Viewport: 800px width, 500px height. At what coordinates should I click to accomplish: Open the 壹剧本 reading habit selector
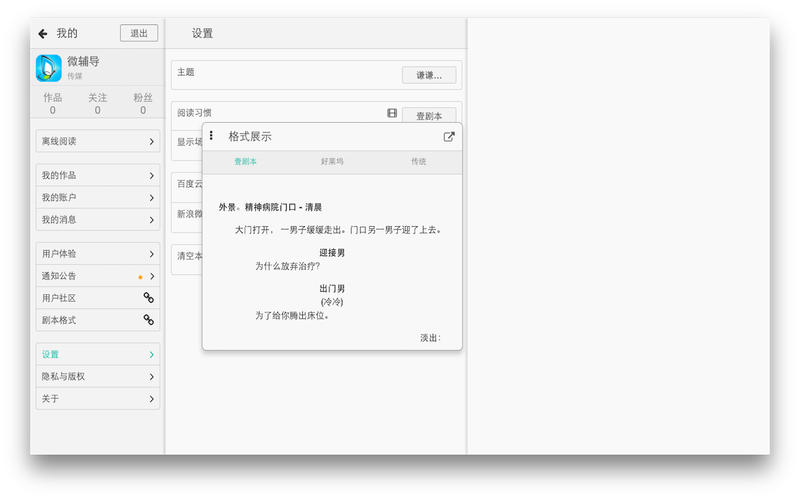point(429,115)
